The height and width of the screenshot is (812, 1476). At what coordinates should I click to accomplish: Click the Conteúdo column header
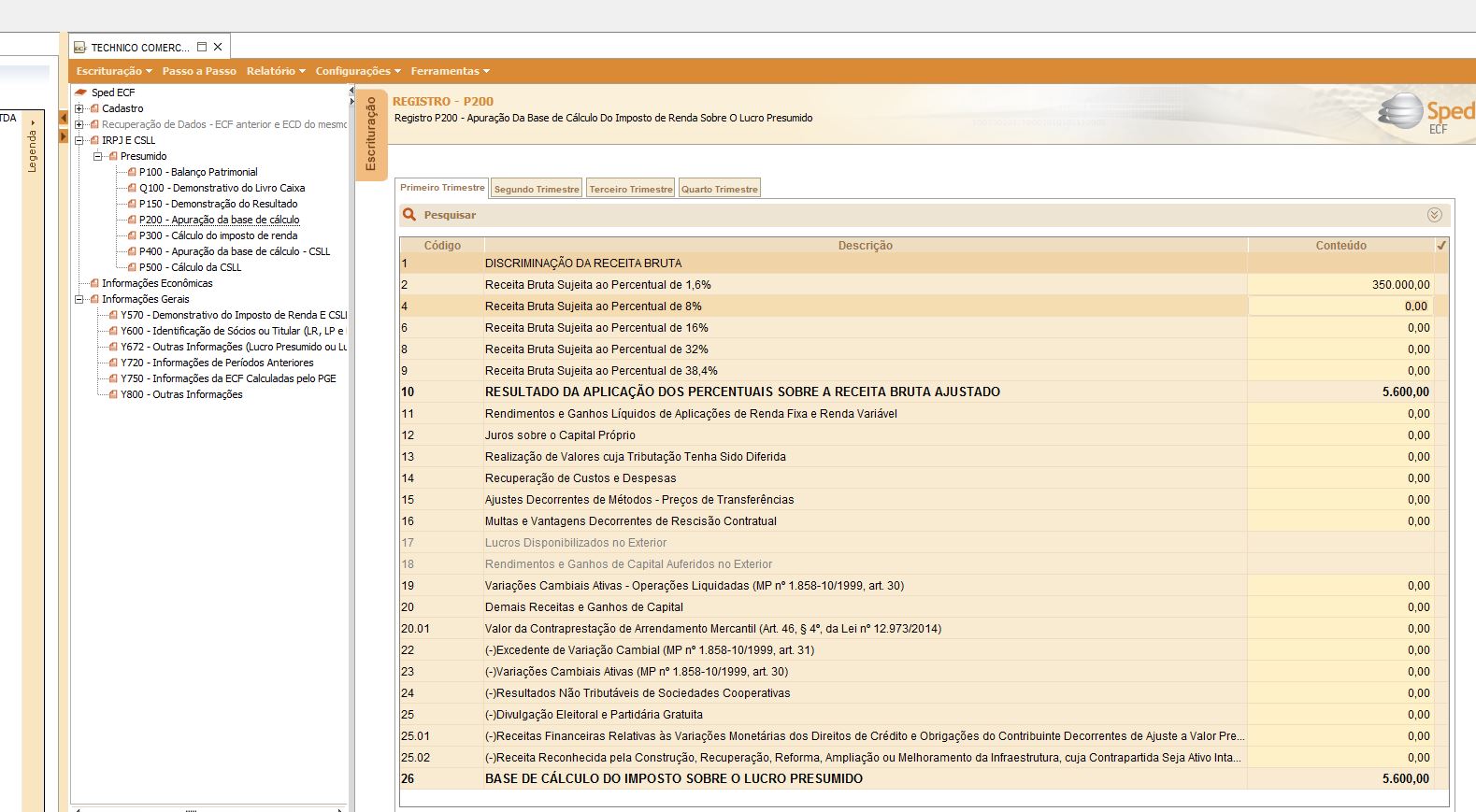coord(1341,246)
